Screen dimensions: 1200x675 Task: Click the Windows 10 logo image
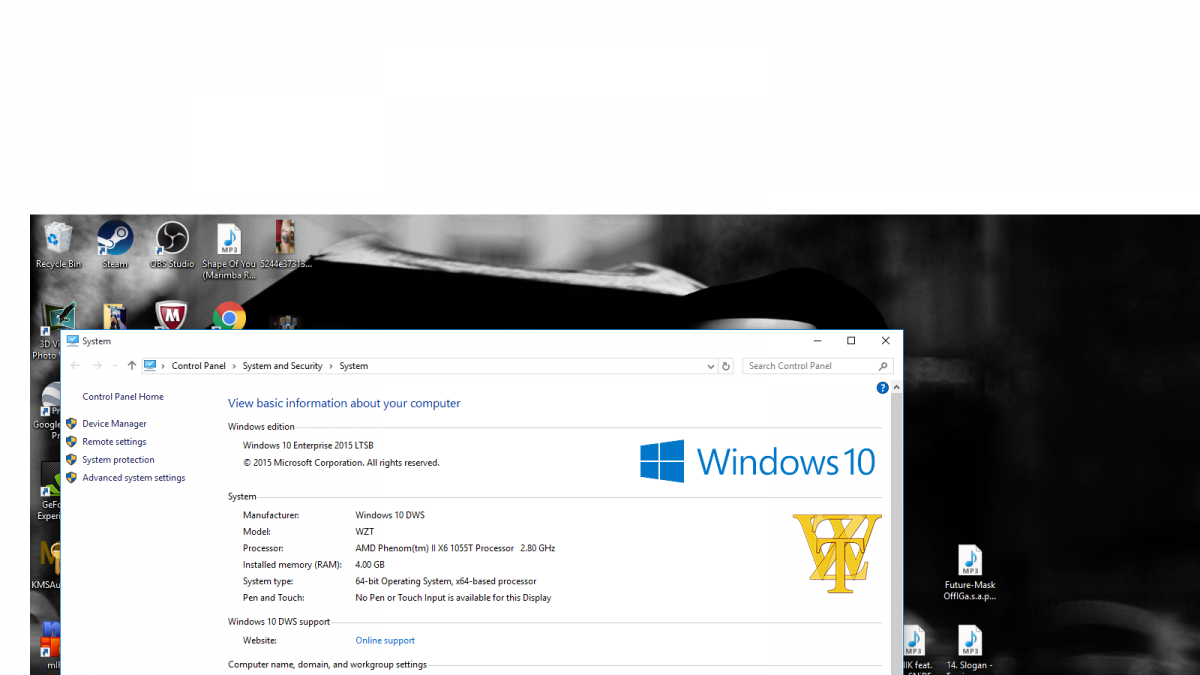(758, 461)
